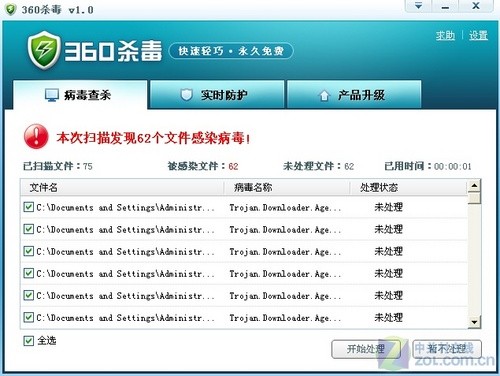Click the 开始处理 button
The width and height of the screenshot is (500, 376).
click(366, 349)
